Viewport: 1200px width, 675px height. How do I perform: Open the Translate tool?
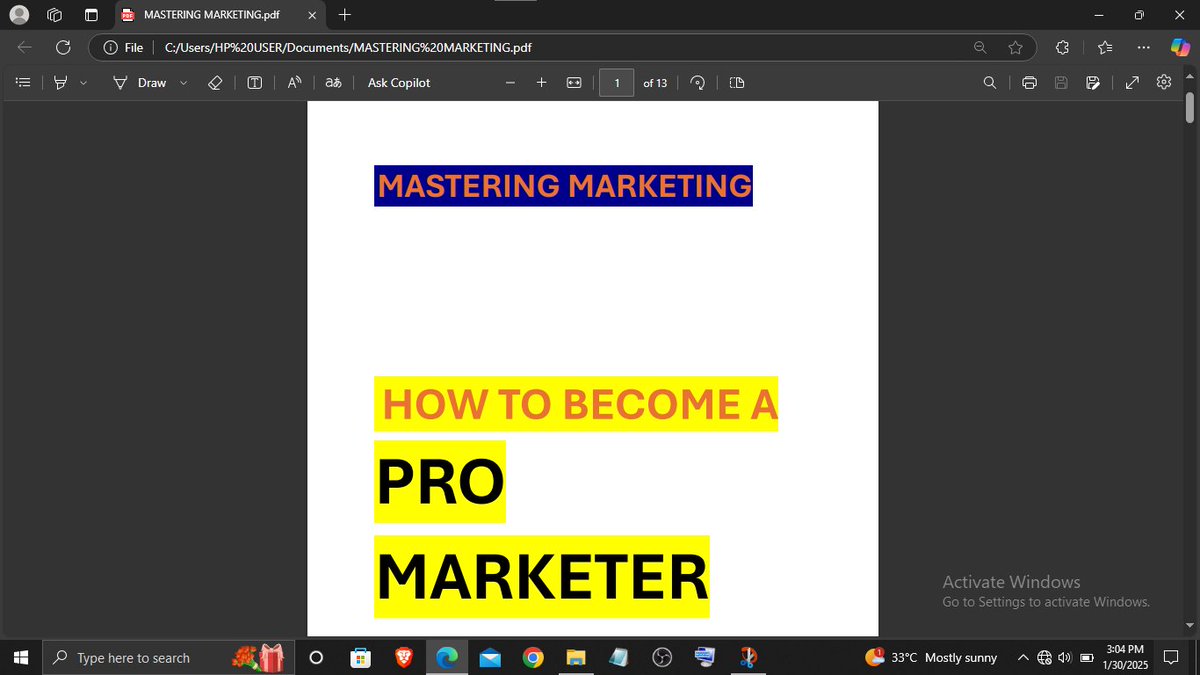pyautogui.click(x=333, y=83)
